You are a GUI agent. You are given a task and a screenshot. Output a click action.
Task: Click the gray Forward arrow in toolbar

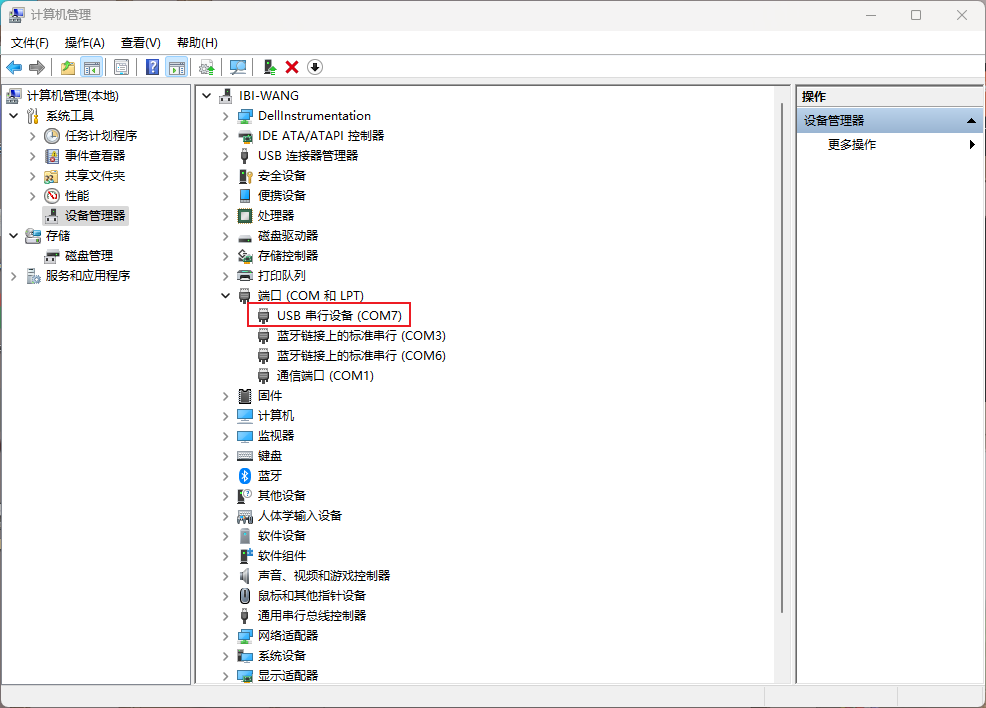click(37, 67)
